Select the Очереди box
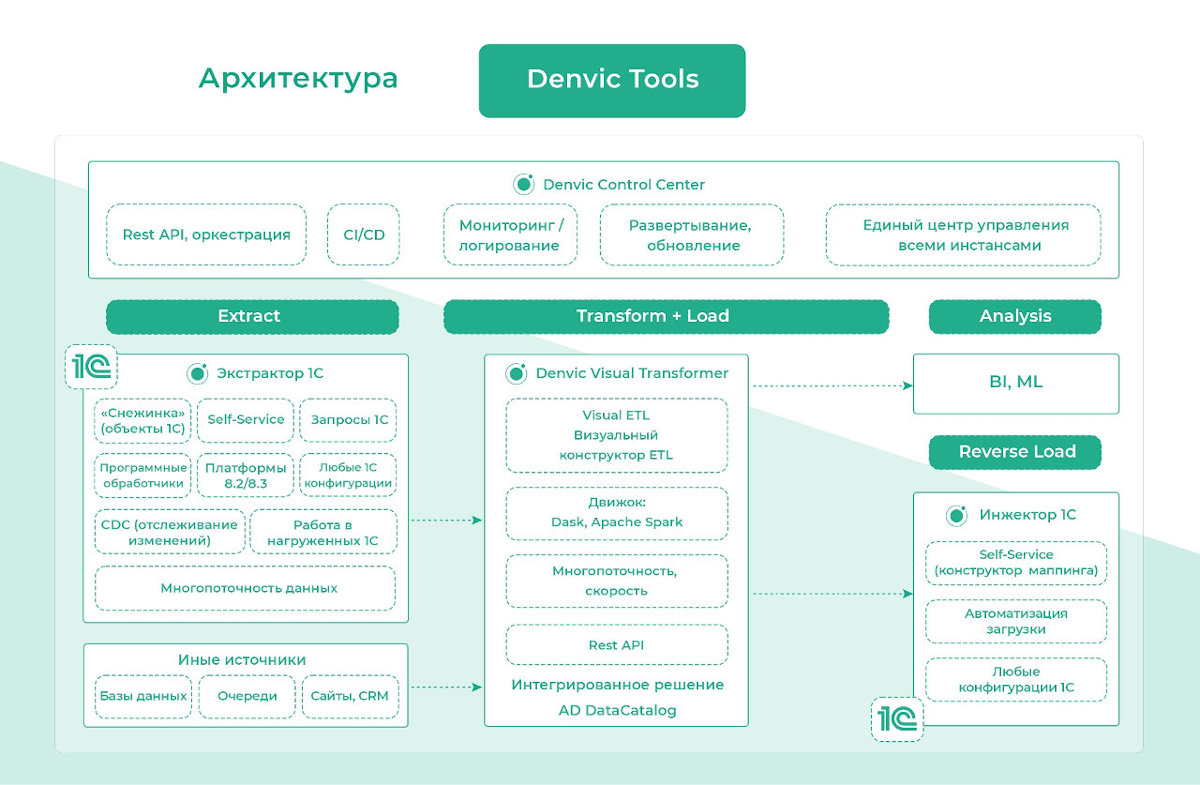 click(247, 696)
